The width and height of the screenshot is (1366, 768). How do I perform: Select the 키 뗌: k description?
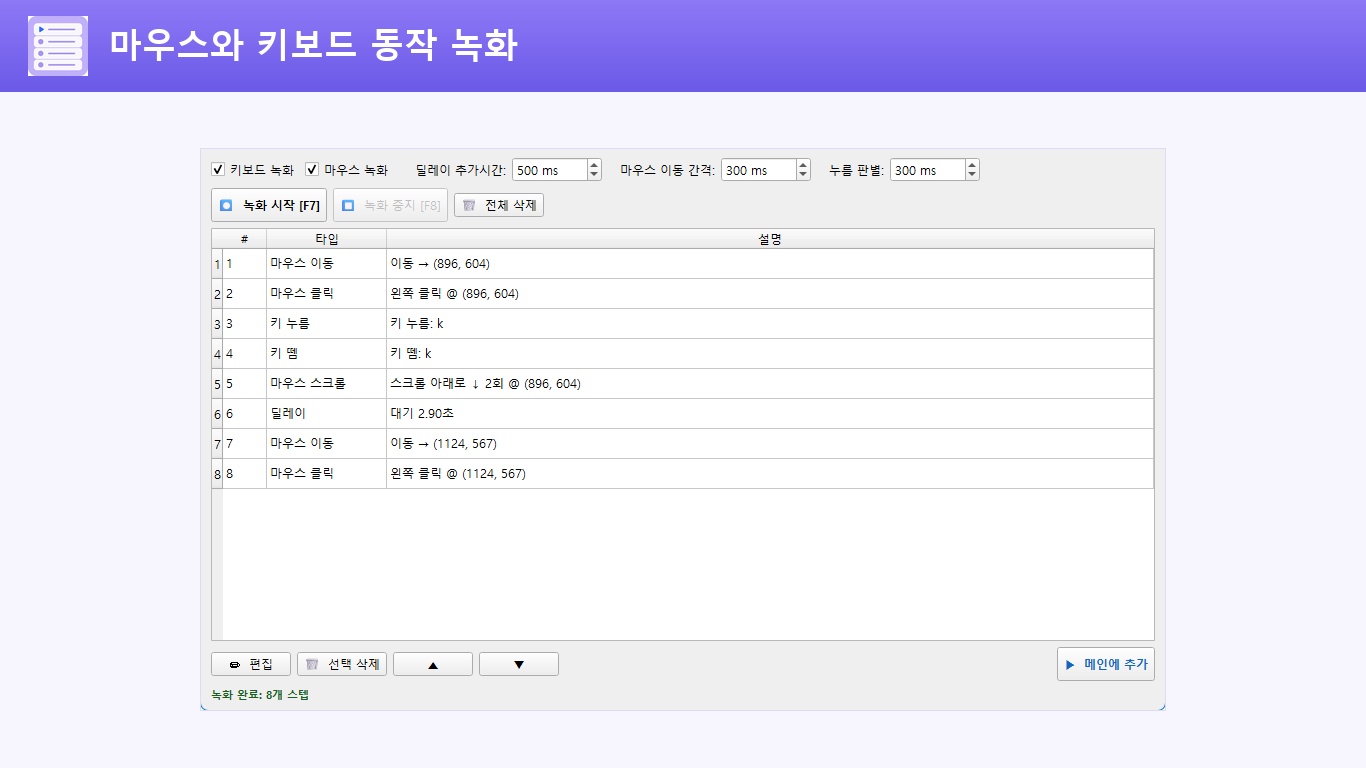coord(770,354)
